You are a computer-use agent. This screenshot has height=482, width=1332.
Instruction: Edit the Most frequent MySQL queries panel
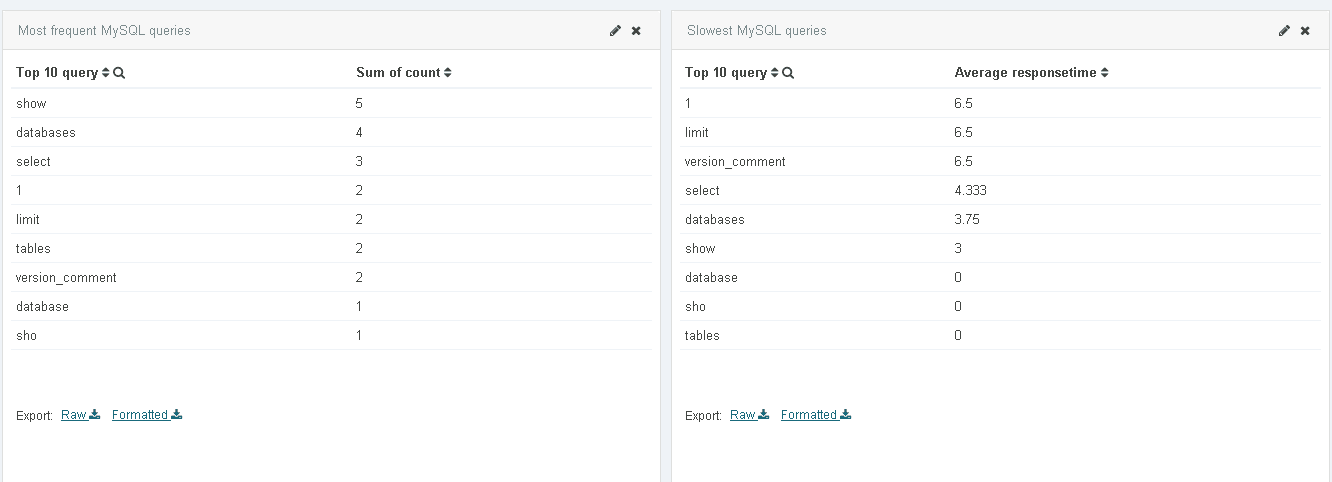pos(615,31)
